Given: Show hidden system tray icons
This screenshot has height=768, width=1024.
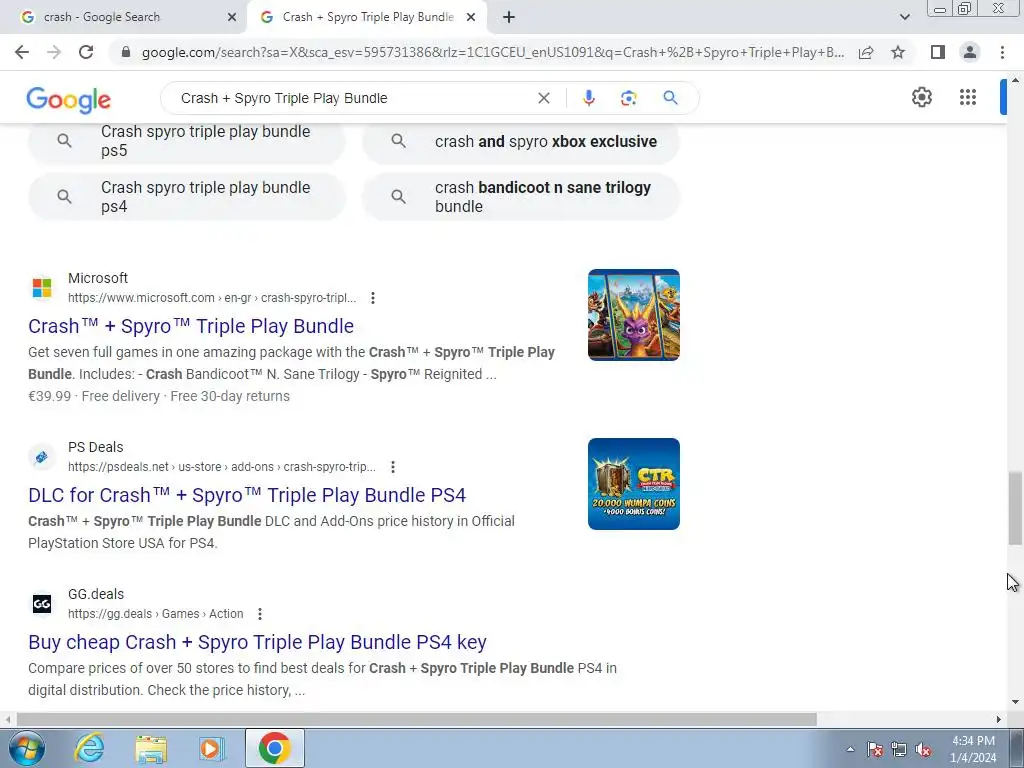Looking at the screenshot, I should click(850, 749).
